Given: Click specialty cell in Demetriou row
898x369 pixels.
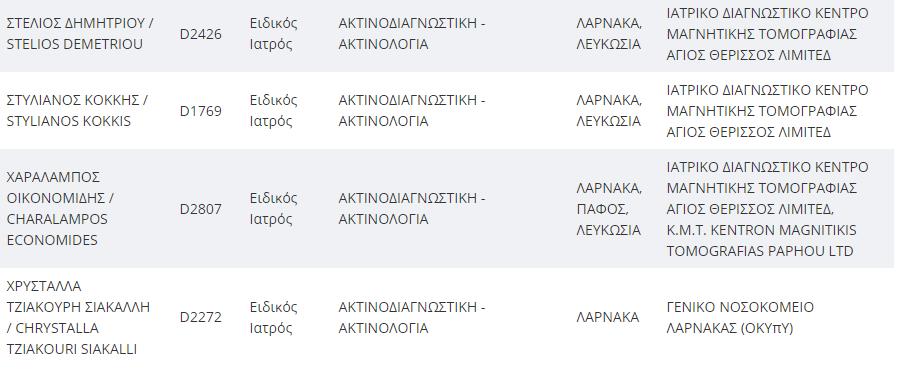Looking at the screenshot, I should coord(412,34).
